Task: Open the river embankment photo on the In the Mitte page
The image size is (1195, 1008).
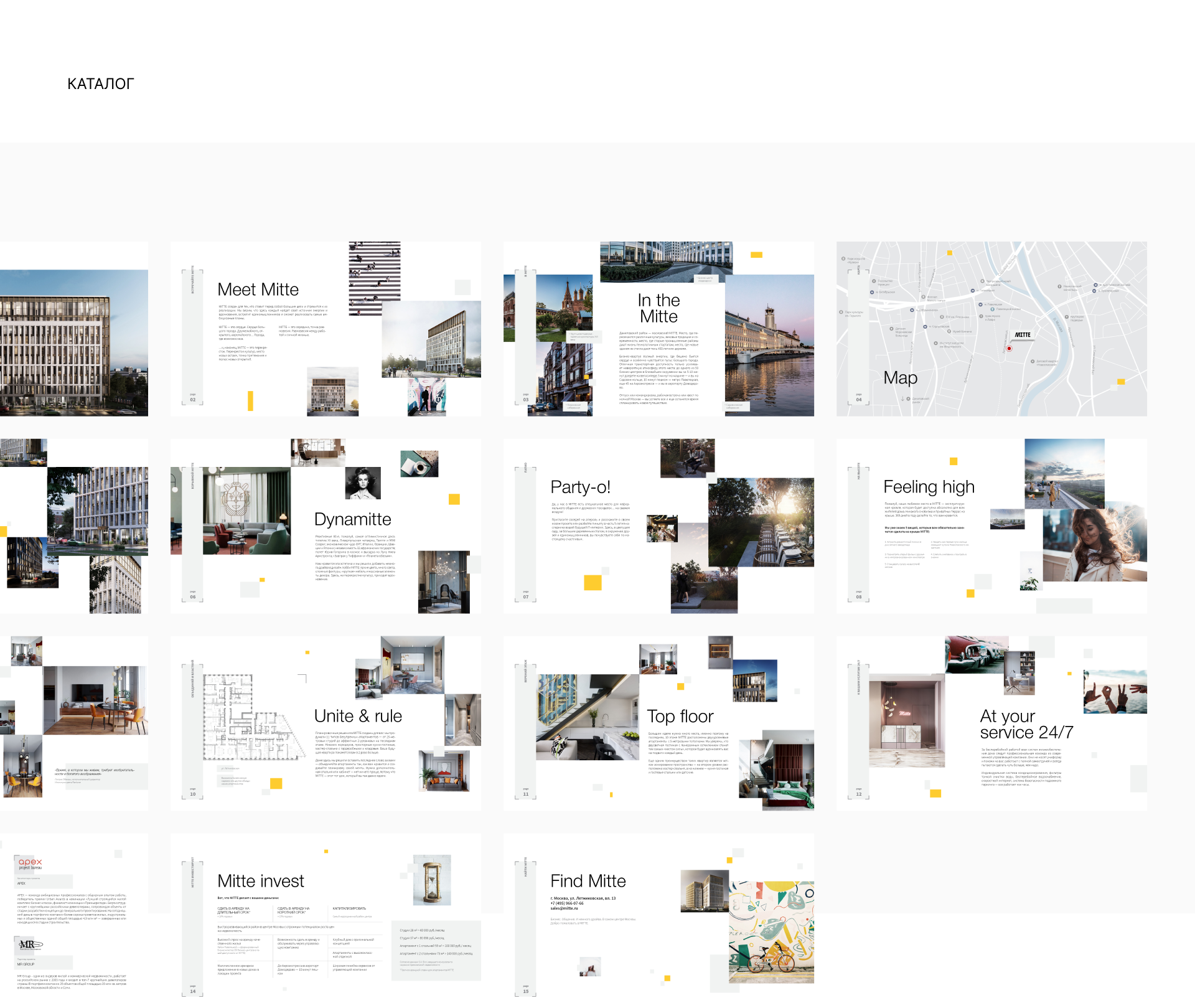Action: 769,346
